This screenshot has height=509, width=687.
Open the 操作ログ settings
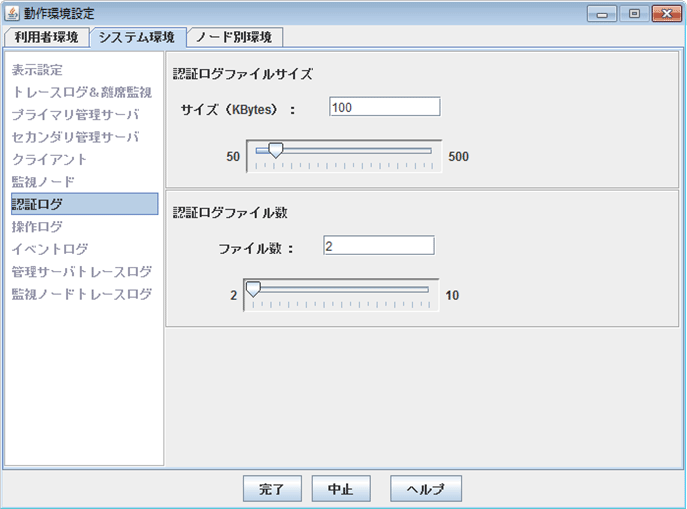tap(36, 227)
